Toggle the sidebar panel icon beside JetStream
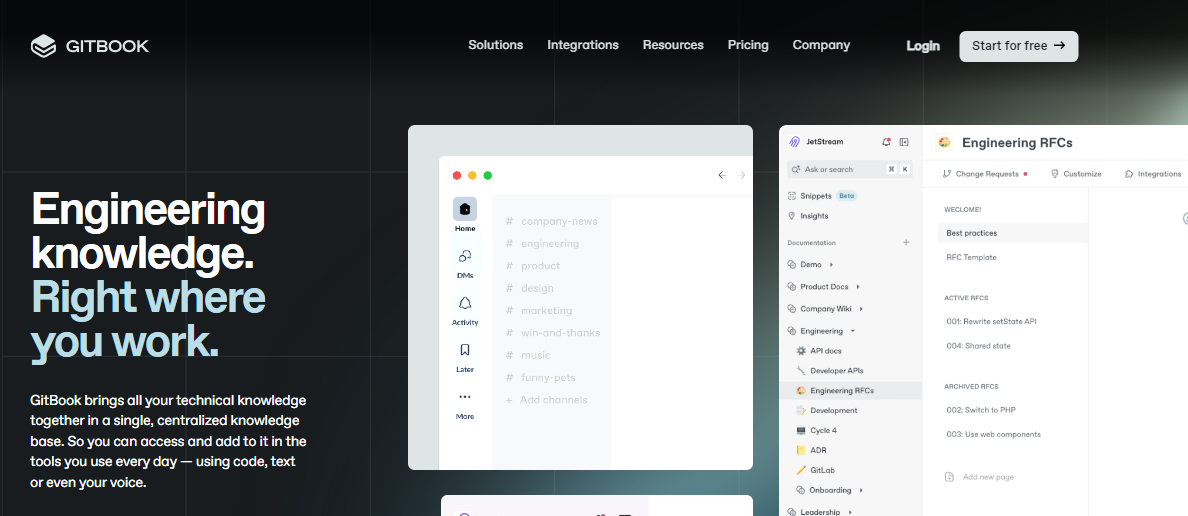Viewport: 1188px width, 516px height. click(904, 142)
